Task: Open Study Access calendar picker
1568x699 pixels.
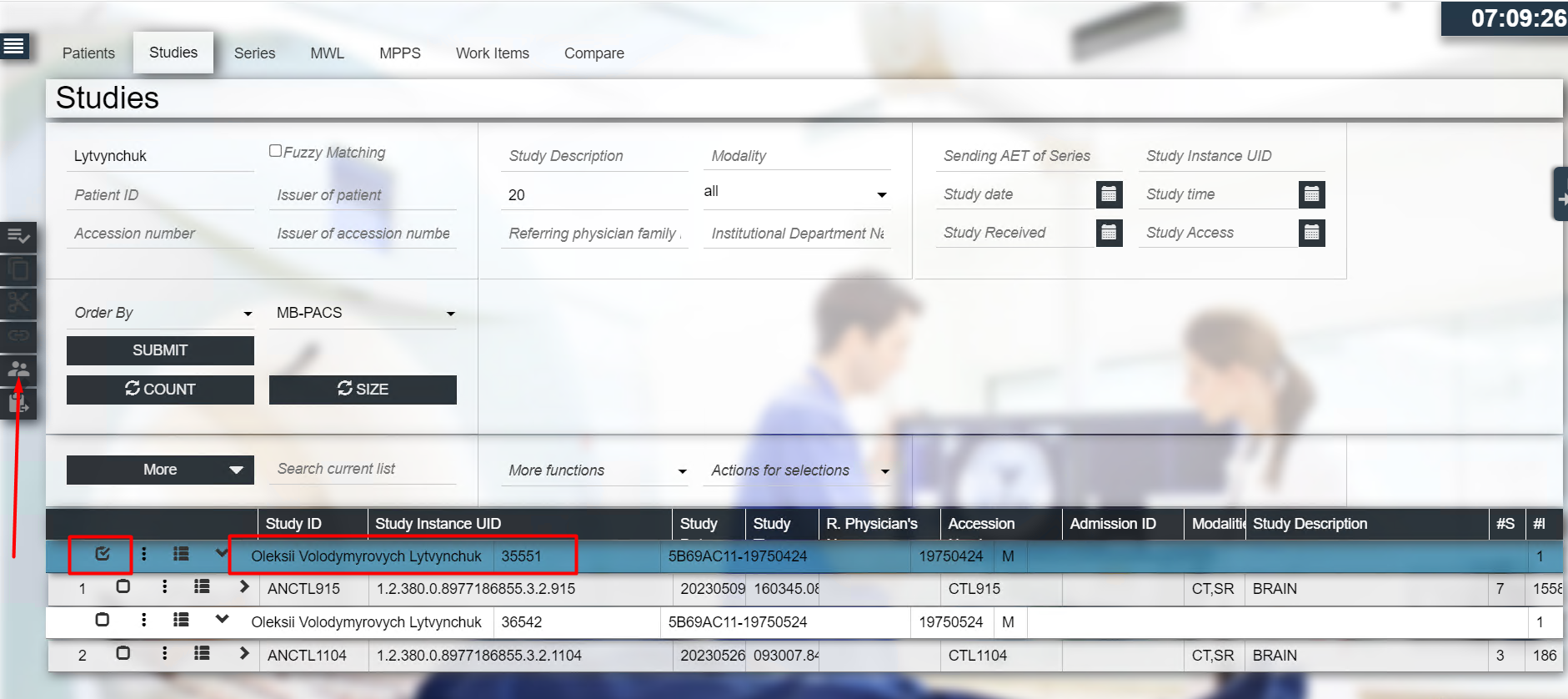Action: click(x=1311, y=233)
